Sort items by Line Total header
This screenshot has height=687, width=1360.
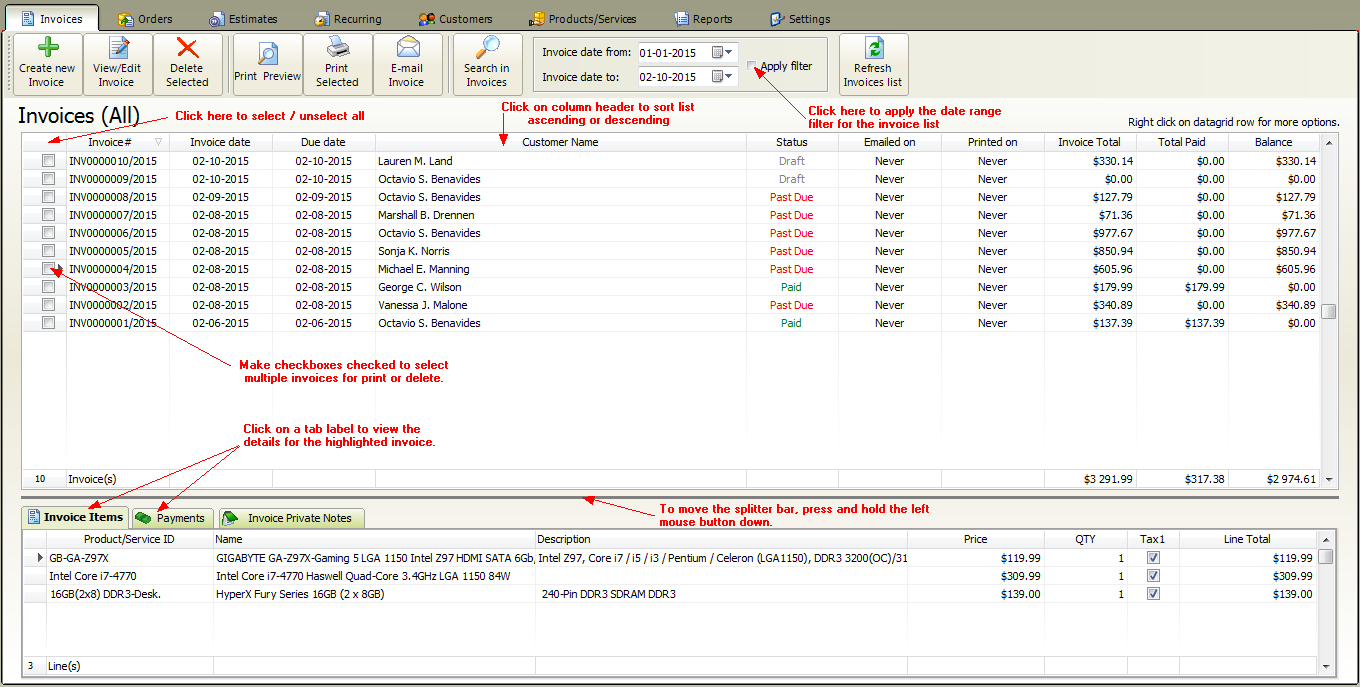(x=1247, y=539)
